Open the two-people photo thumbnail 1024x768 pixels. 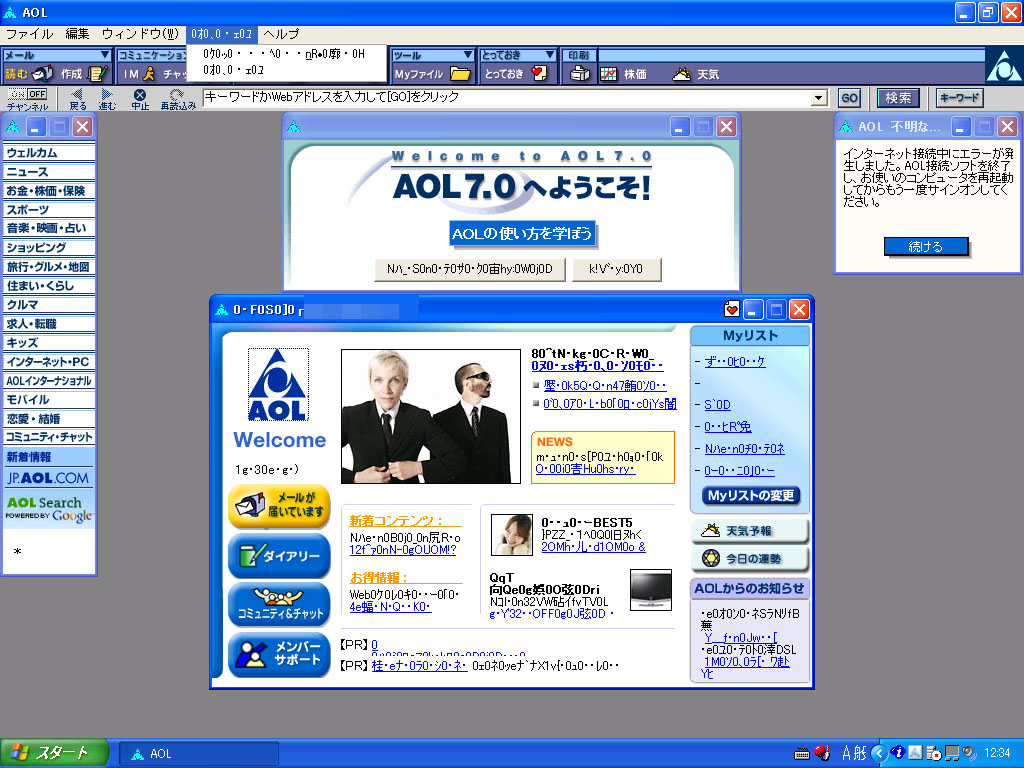(x=430, y=417)
